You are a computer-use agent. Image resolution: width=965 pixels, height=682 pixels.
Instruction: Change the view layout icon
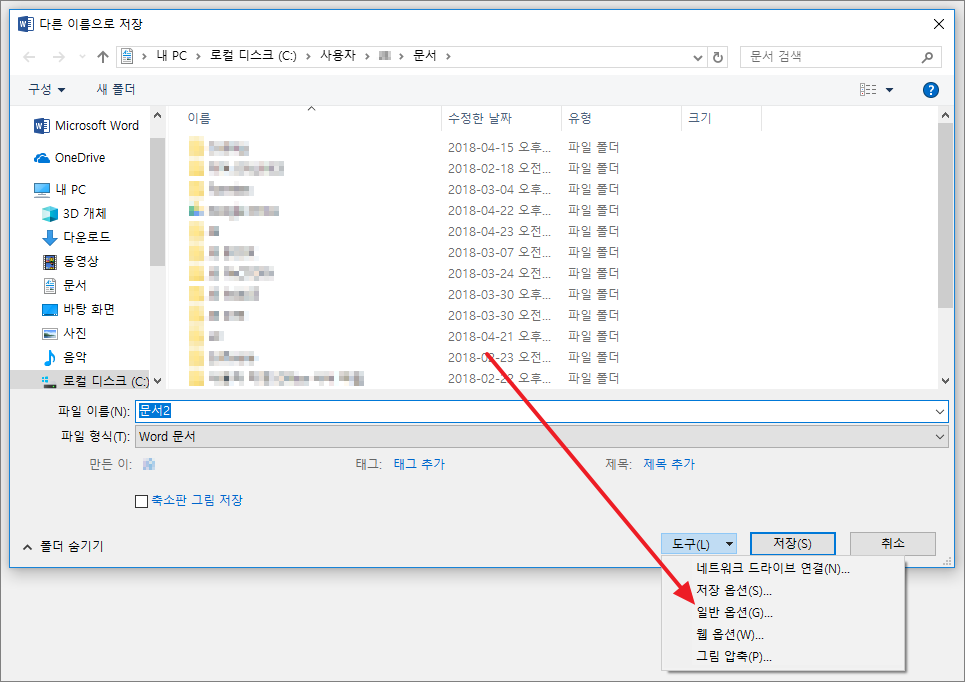pos(868,90)
